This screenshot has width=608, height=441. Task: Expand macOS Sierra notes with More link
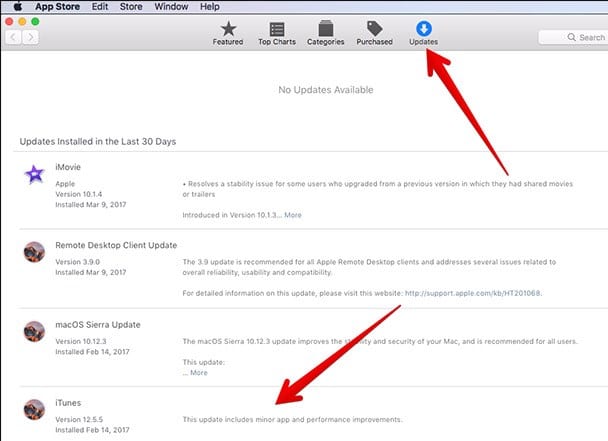[199, 373]
